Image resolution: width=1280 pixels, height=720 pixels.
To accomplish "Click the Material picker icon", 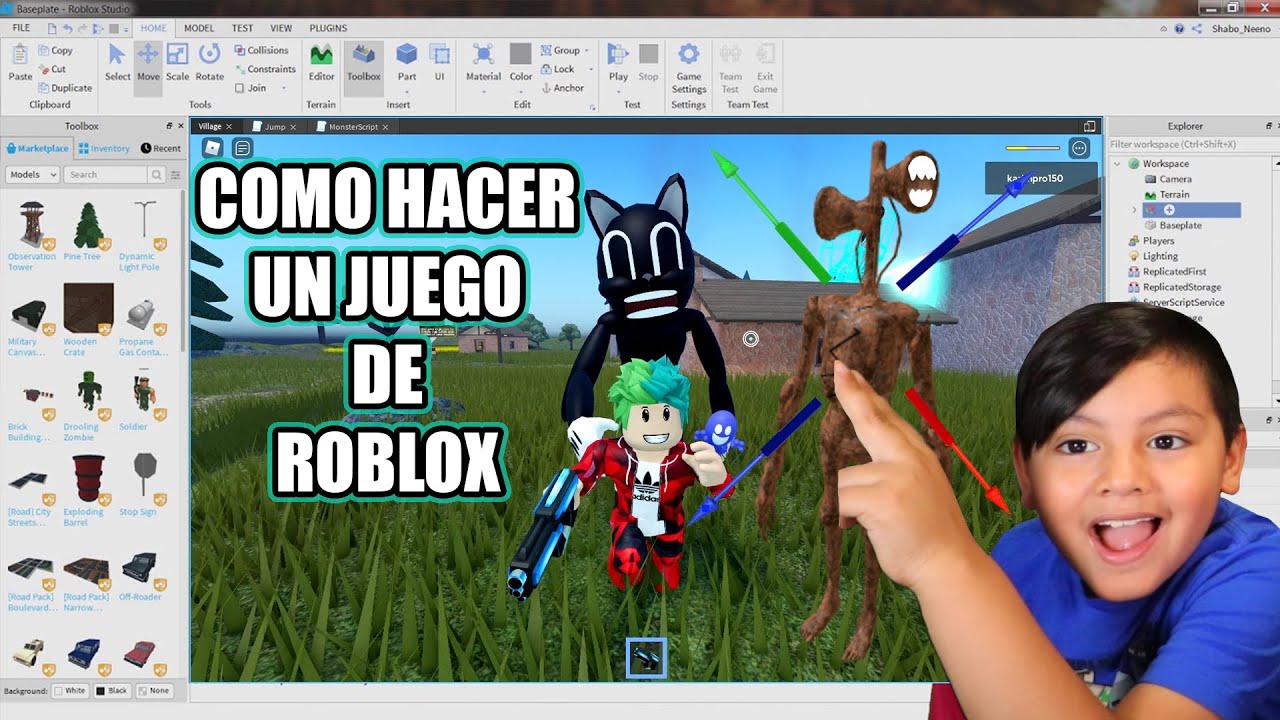I will pos(483,62).
